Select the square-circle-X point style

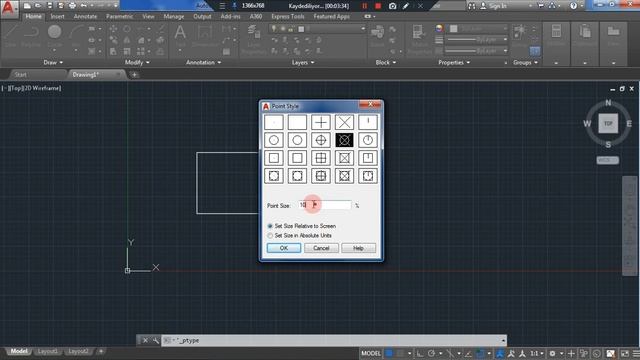(x=344, y=176)
